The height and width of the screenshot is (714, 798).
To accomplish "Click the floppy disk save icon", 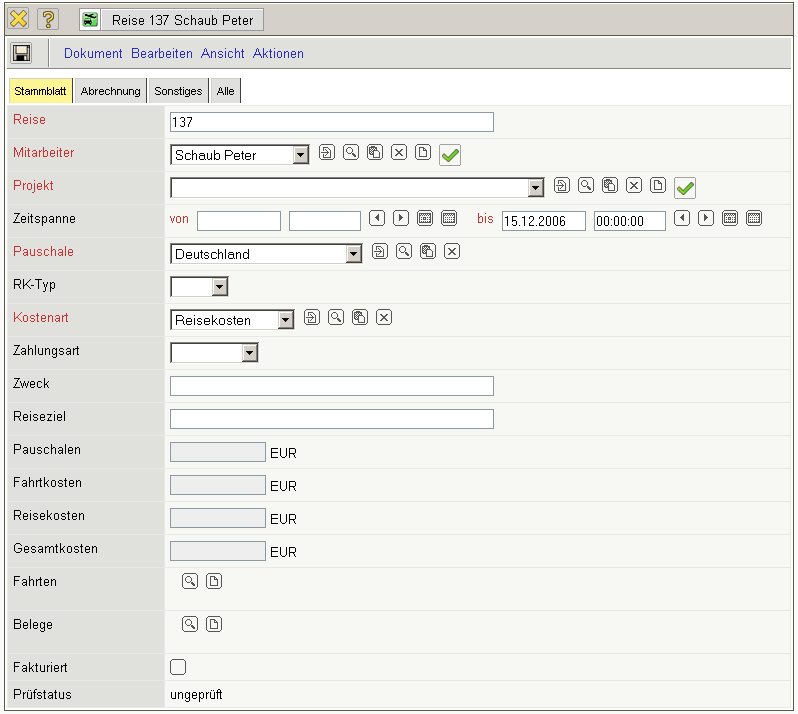I will (21, 53).
